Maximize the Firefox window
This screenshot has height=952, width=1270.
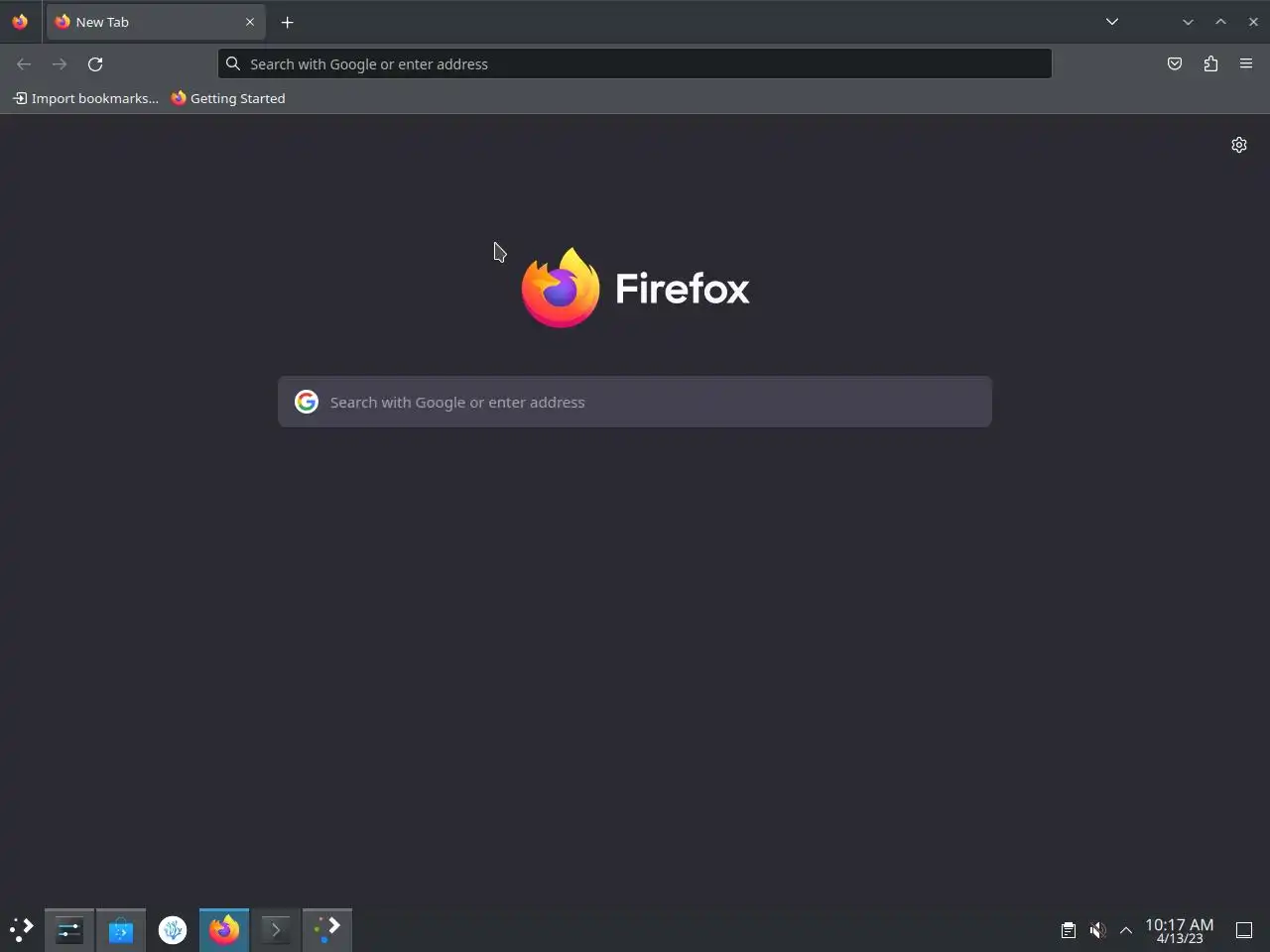tap(1221, 22)
